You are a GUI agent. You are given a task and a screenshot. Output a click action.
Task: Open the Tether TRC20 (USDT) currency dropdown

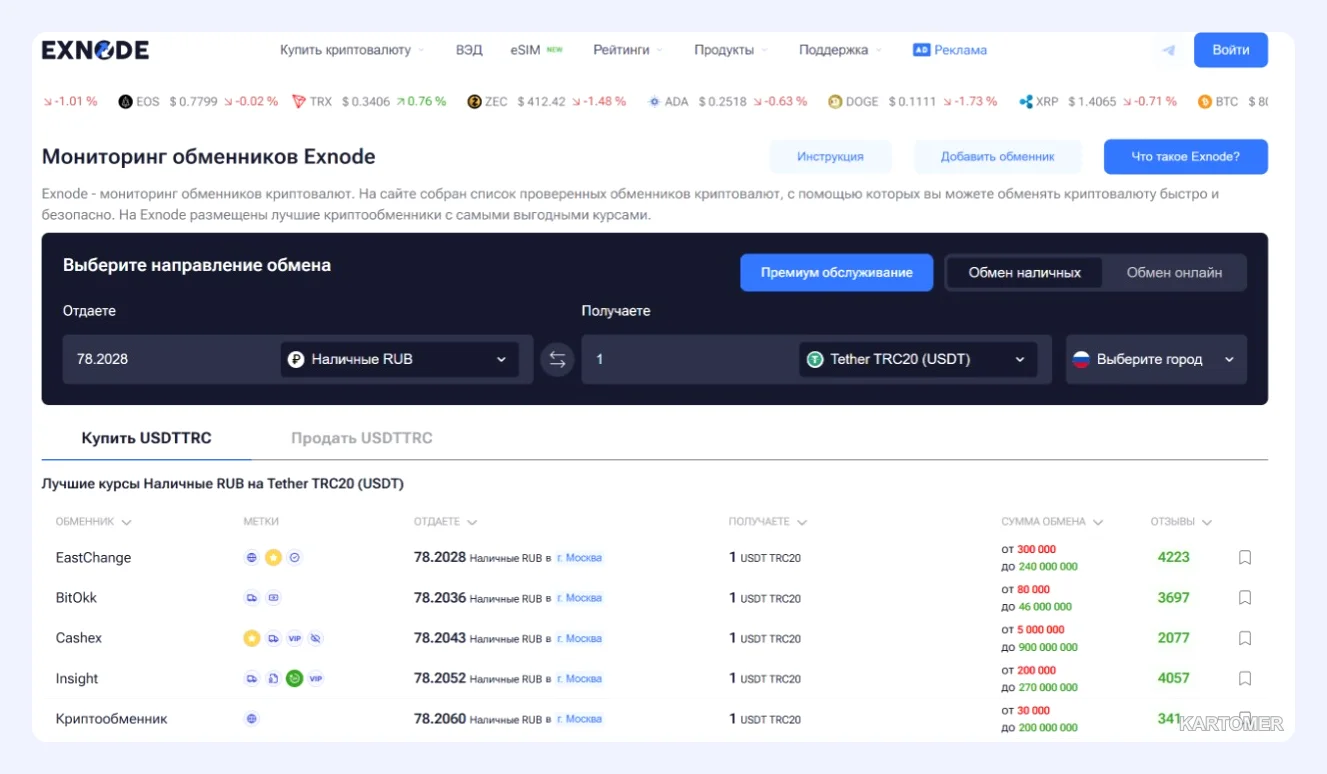(x=917, y=359)
